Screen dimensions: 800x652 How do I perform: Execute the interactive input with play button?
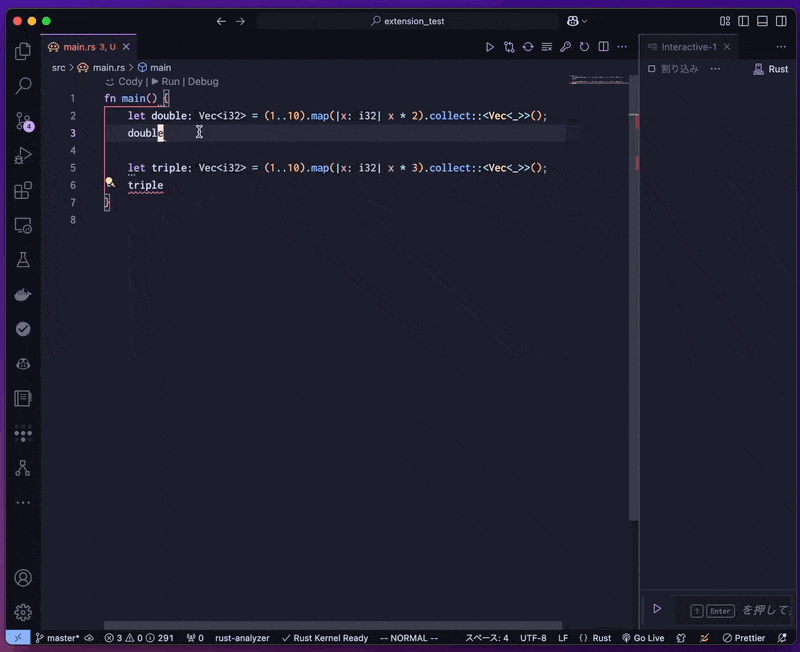pyautogui.click(x=657, y=609)
